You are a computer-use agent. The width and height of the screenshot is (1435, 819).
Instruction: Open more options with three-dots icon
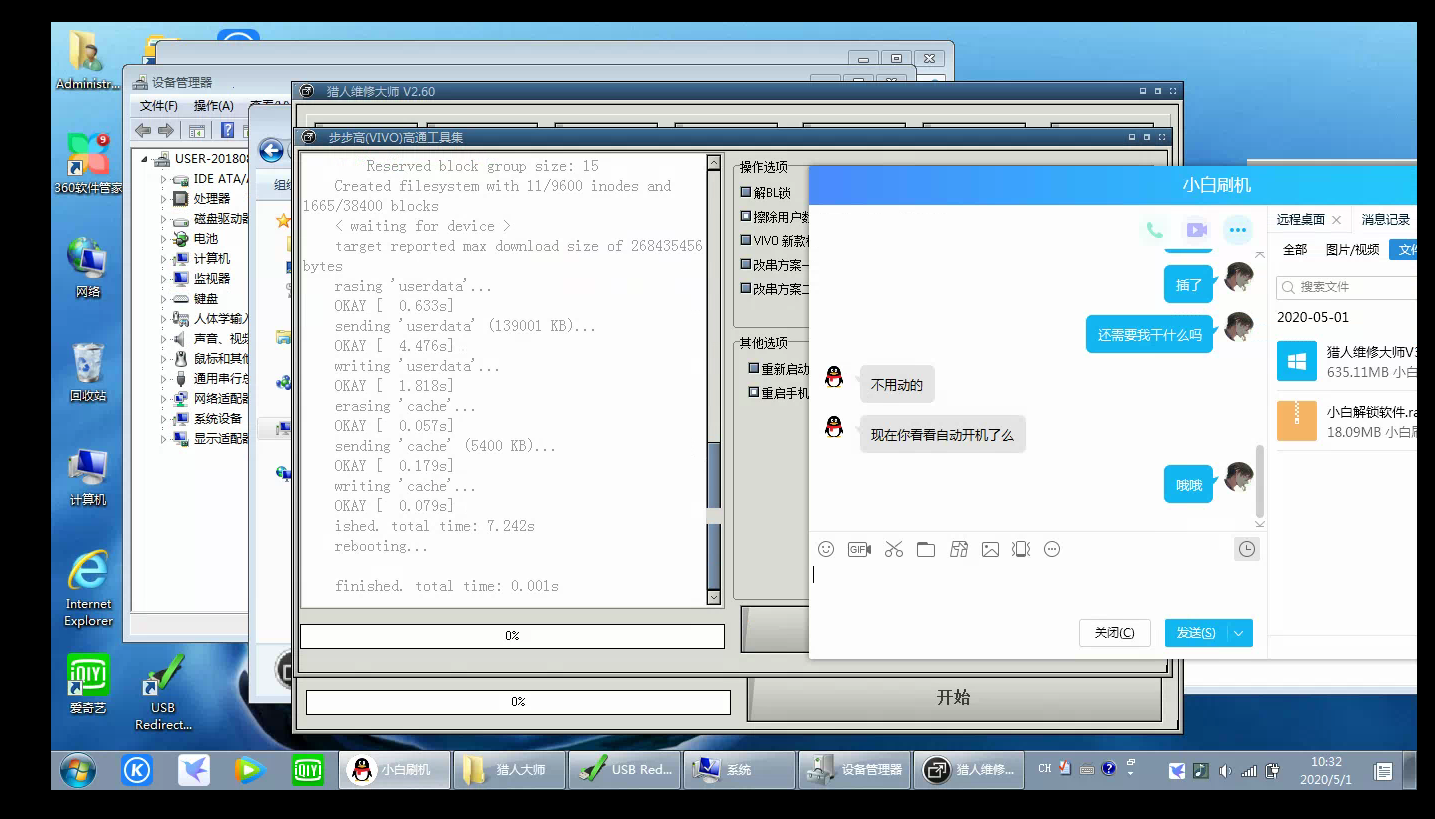pos(1238,230)
